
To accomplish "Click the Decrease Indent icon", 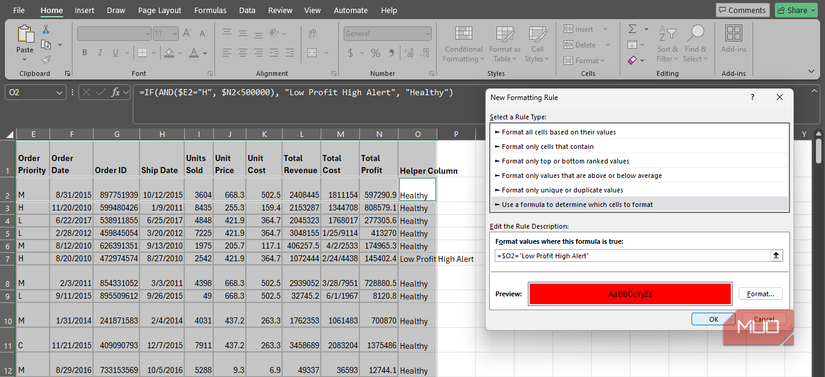I will 274,53.
